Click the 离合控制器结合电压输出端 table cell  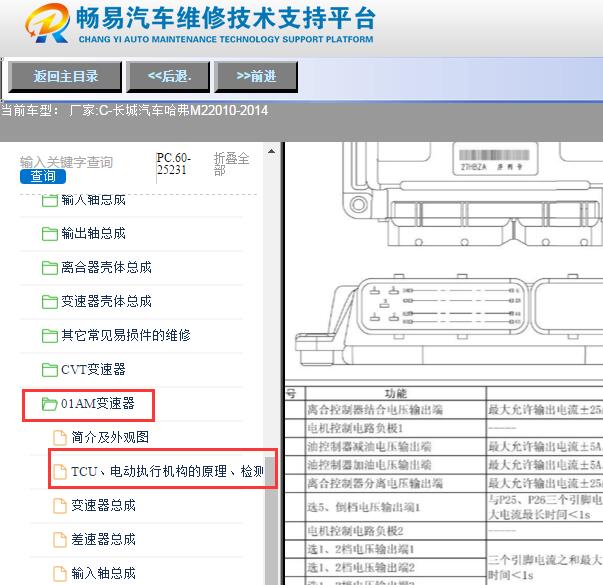tap(396, 410)
